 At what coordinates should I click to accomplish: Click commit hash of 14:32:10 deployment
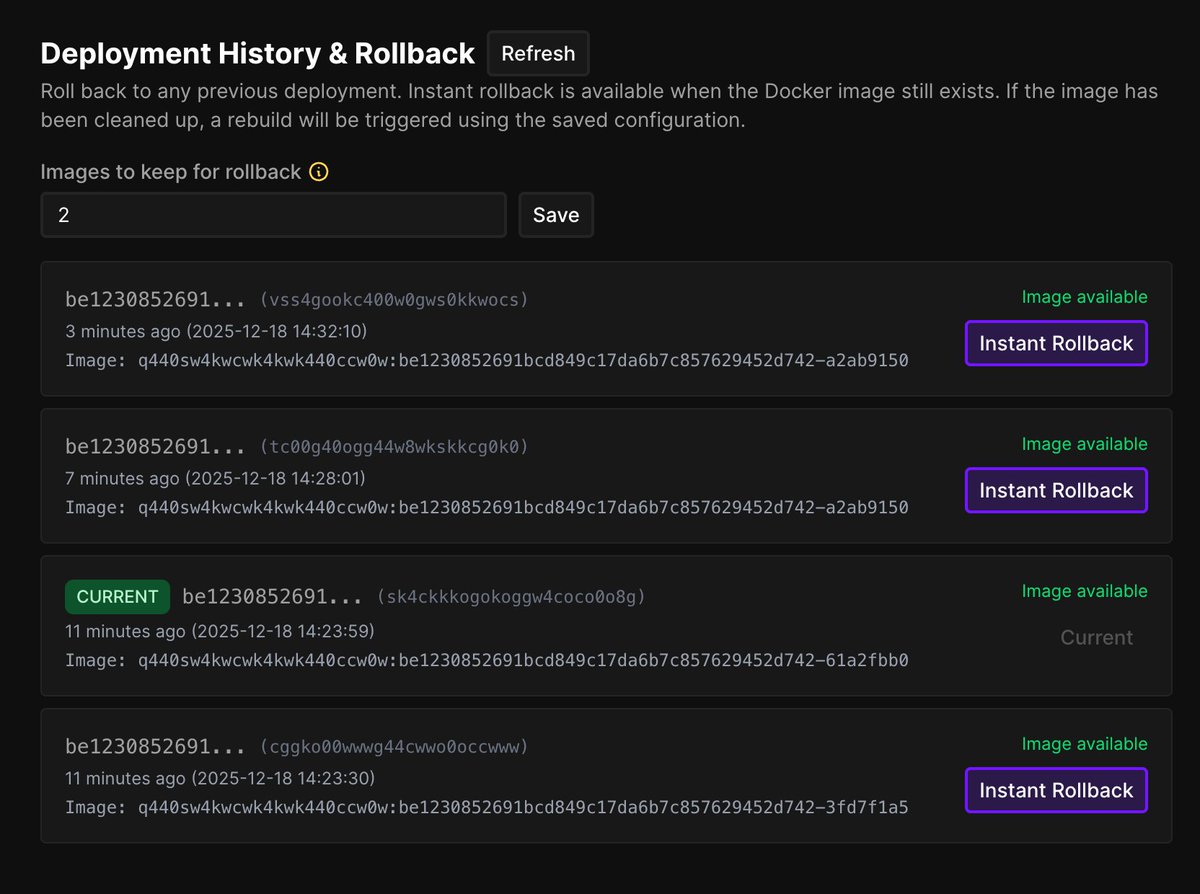[156, 299]
